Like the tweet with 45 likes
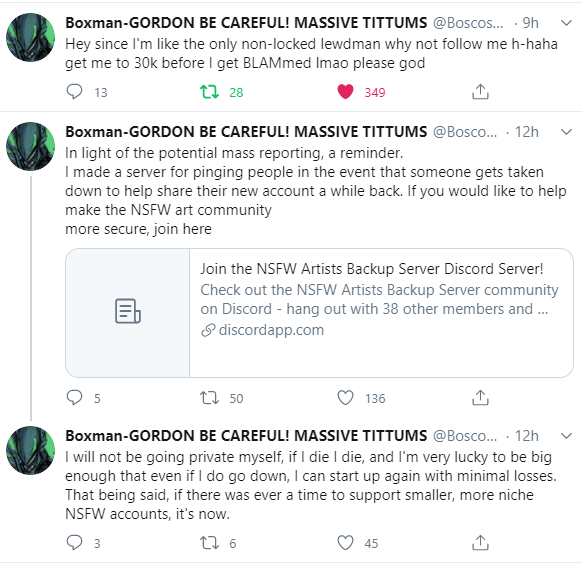582x563 pixels. coord(345,543)
